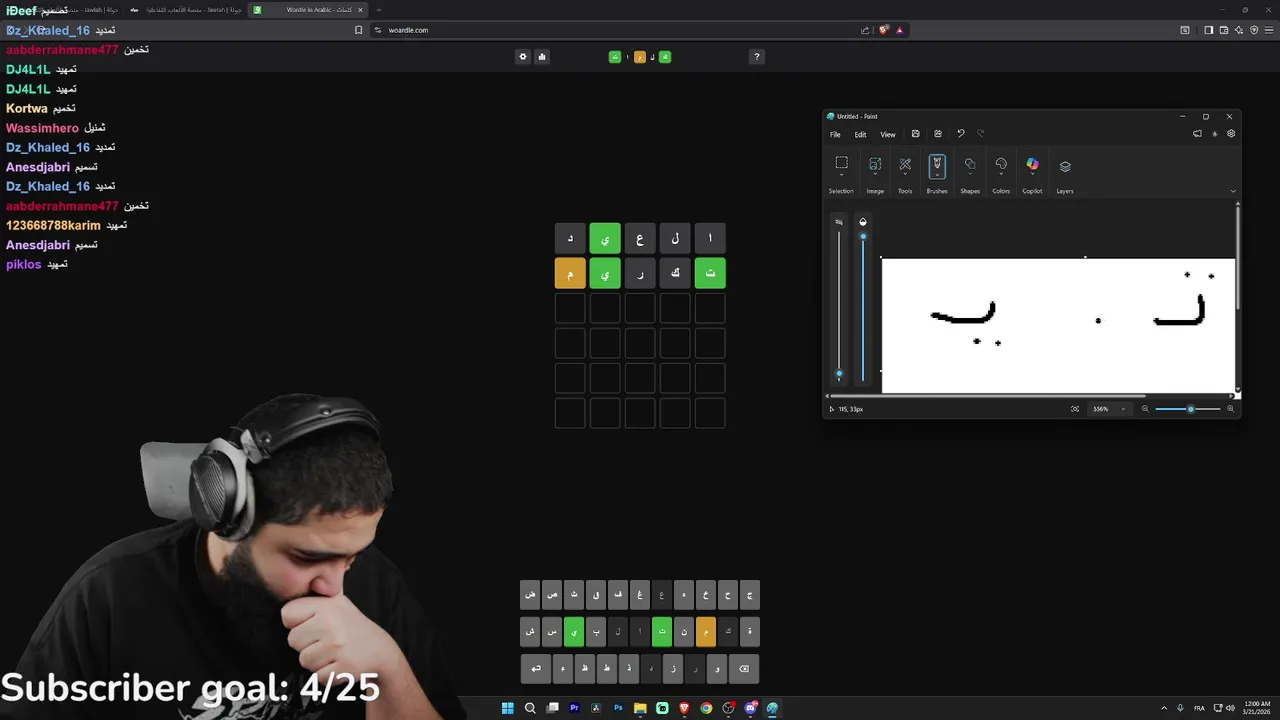
Task: Undo the last Paint stroke
Action: 961,134
